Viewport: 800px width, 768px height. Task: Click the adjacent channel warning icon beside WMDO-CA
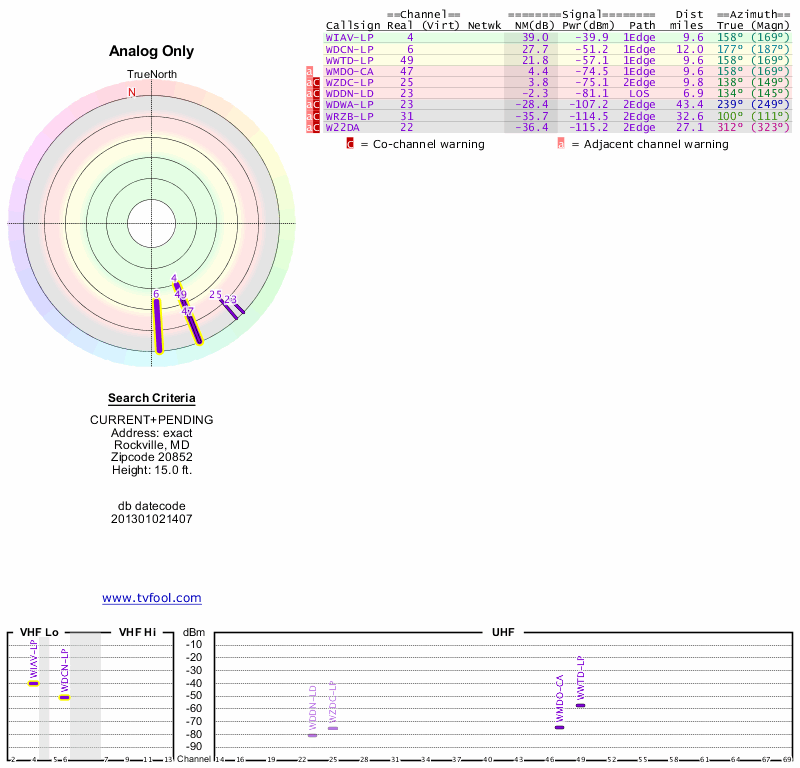[309, 72]
